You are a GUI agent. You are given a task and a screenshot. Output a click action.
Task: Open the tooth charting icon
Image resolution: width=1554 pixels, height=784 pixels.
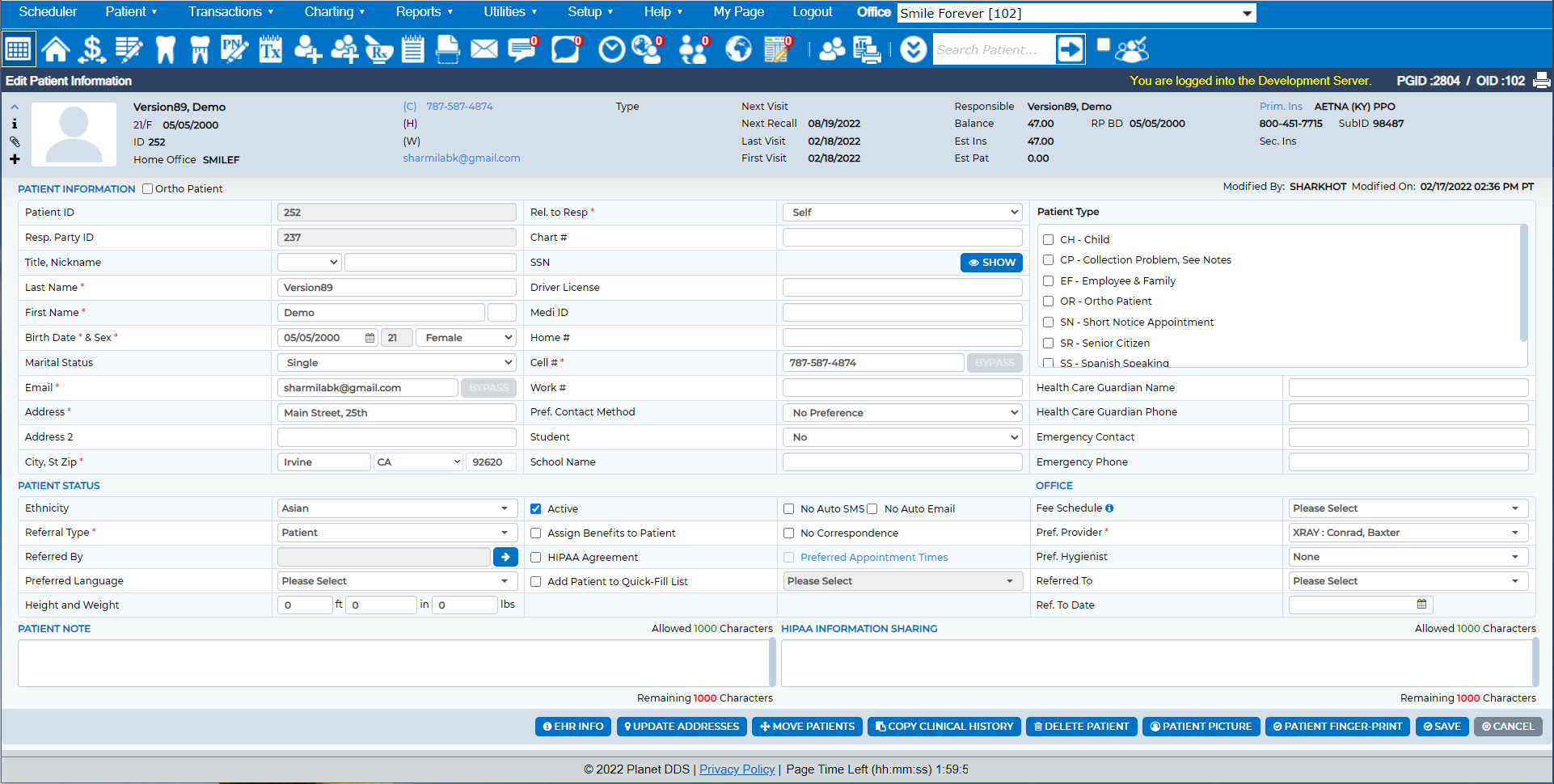tap(166, 49)
